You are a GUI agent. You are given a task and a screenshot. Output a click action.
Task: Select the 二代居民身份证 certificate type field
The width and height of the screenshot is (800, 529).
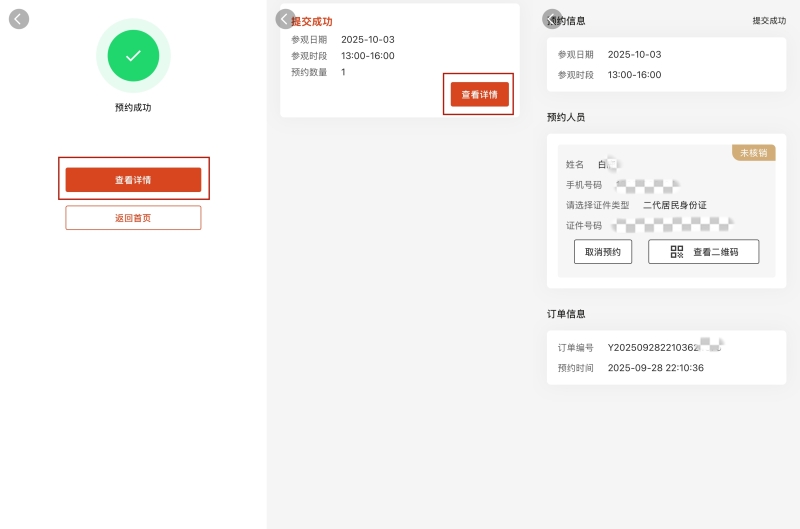(674, 205)
